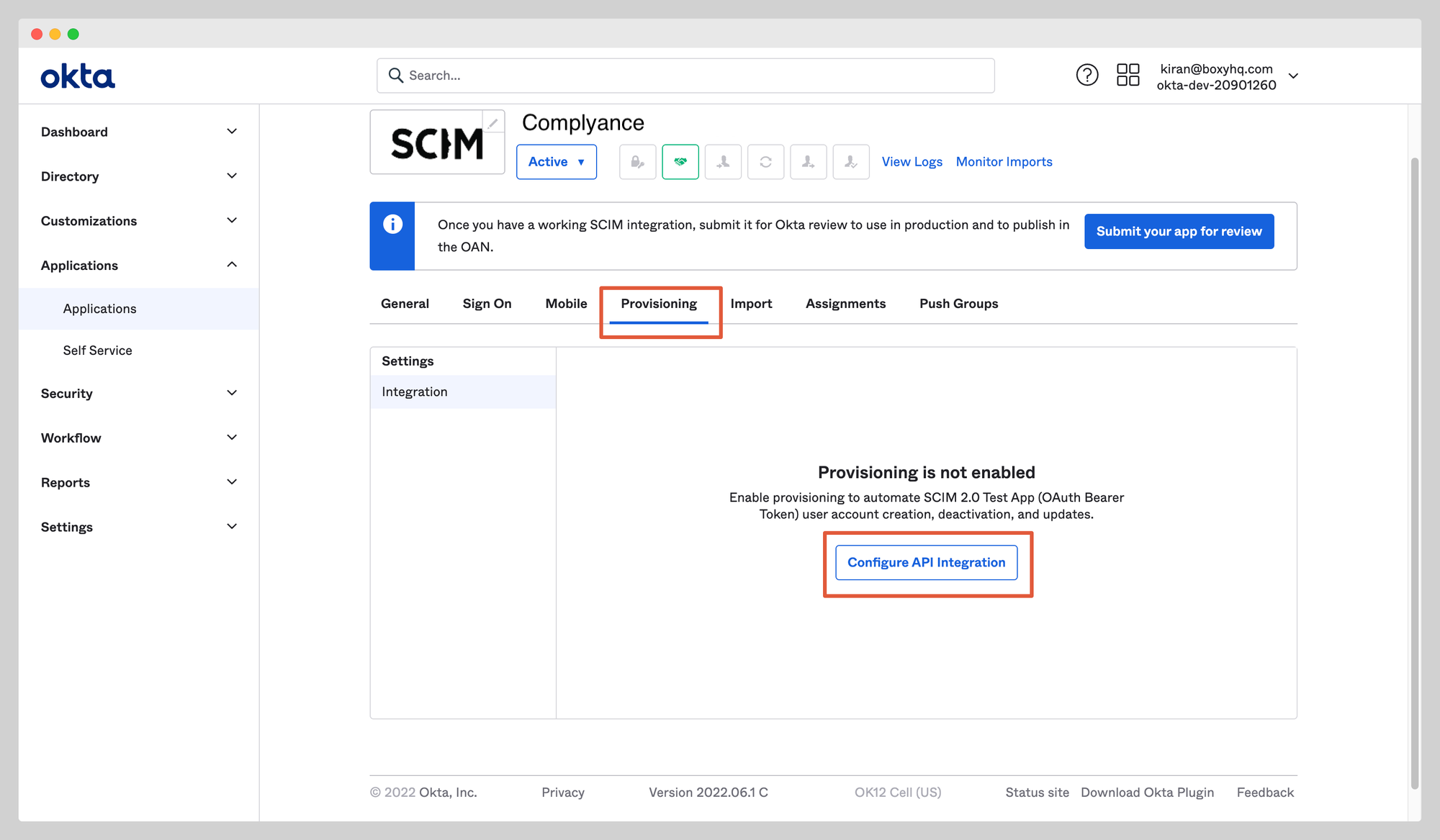Click the Okta, Inc. footer link

(448, 792)
